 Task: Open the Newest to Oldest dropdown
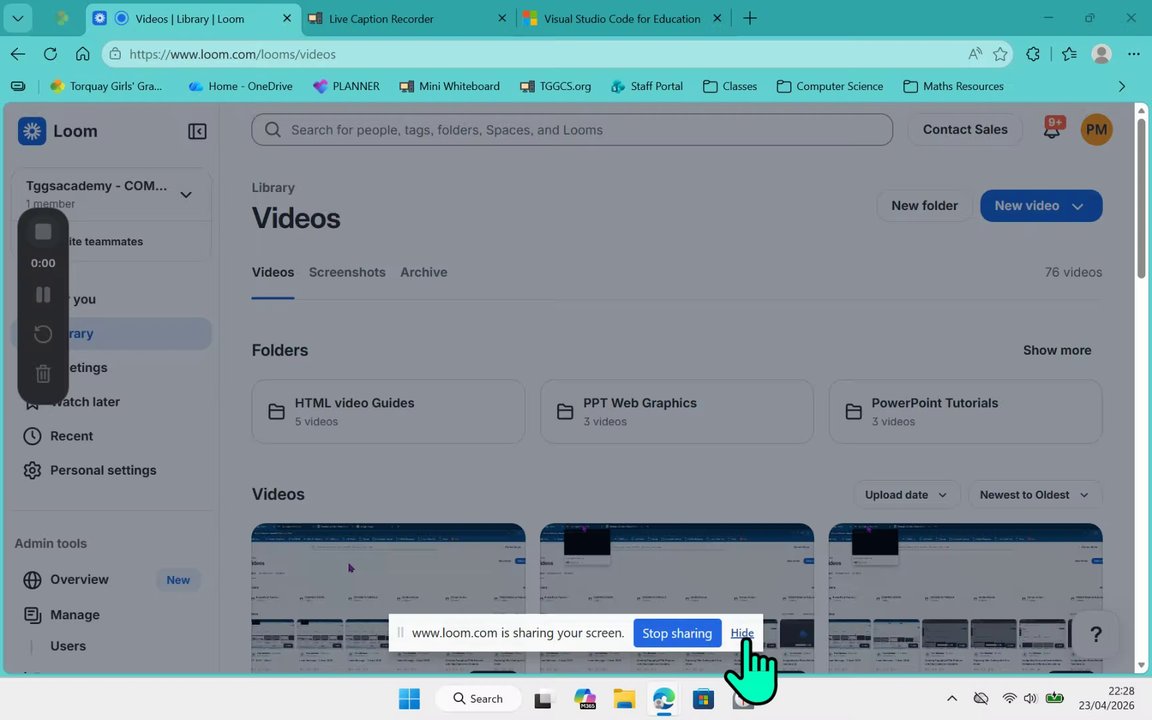pyautogui.click(x=1034, y=495)
